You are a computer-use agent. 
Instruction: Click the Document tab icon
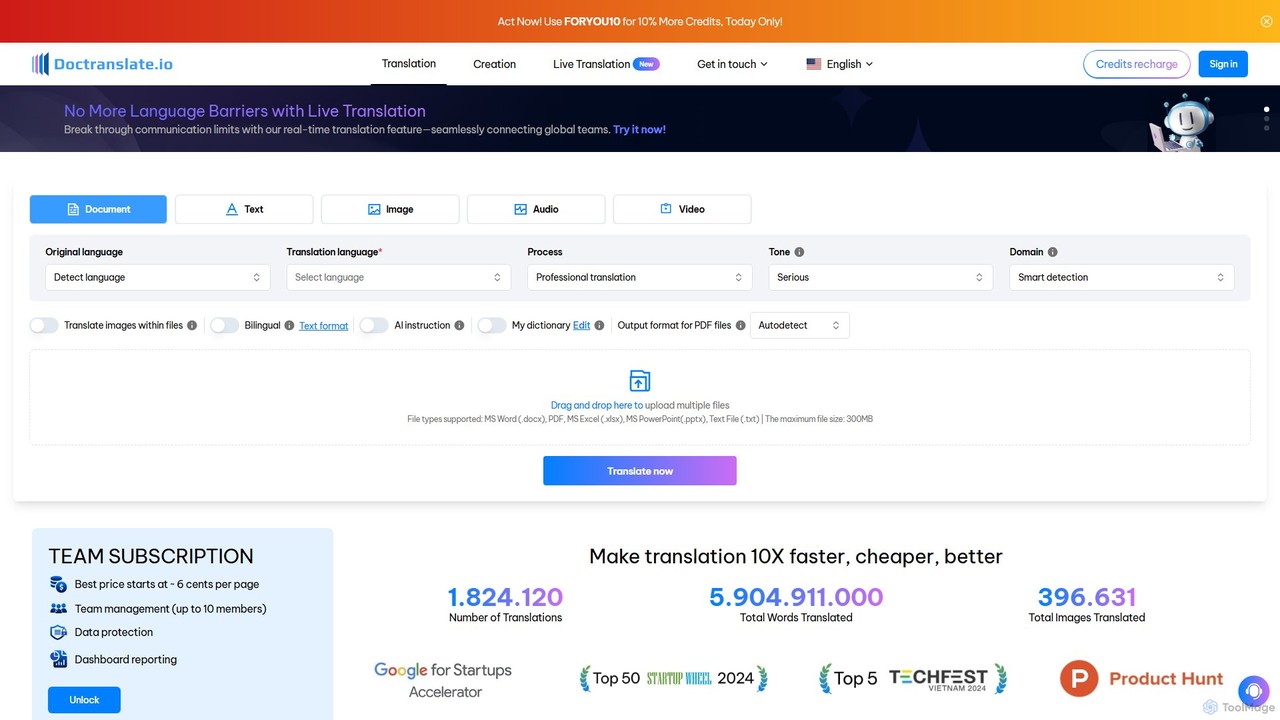pyautogui.click(x=73, y=209)
